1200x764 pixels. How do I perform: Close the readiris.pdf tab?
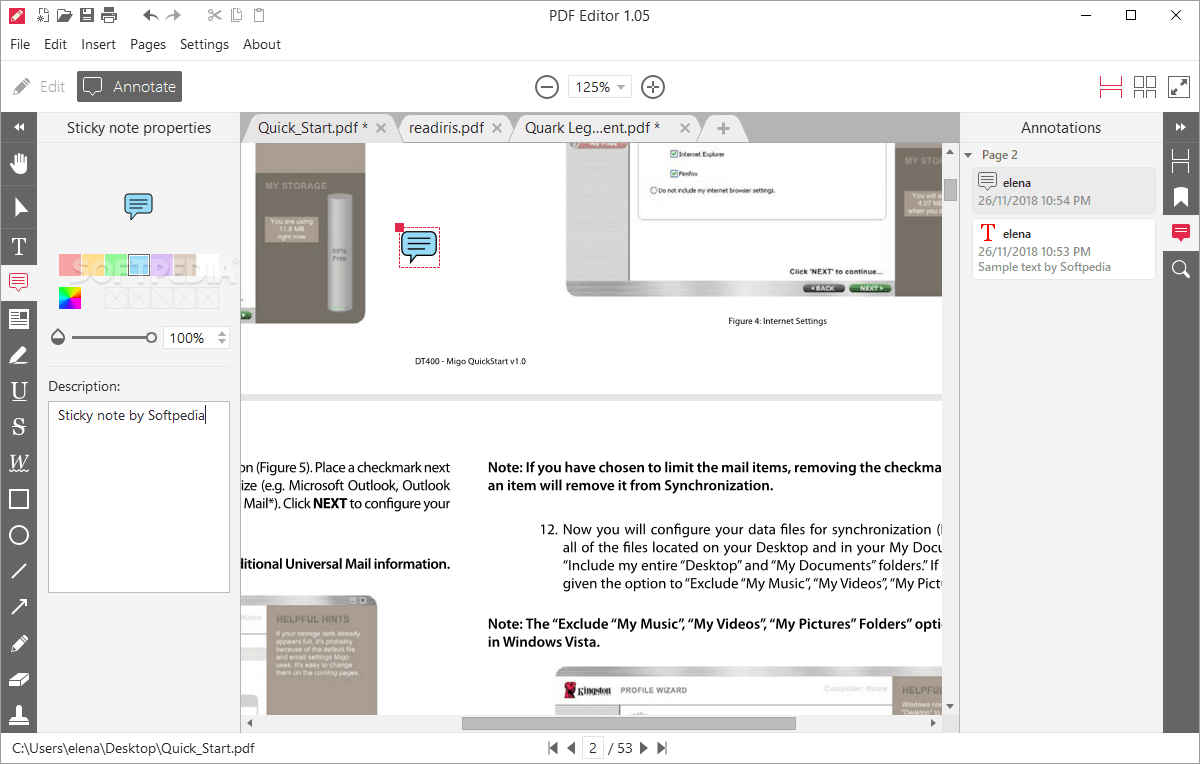[497, 128]
